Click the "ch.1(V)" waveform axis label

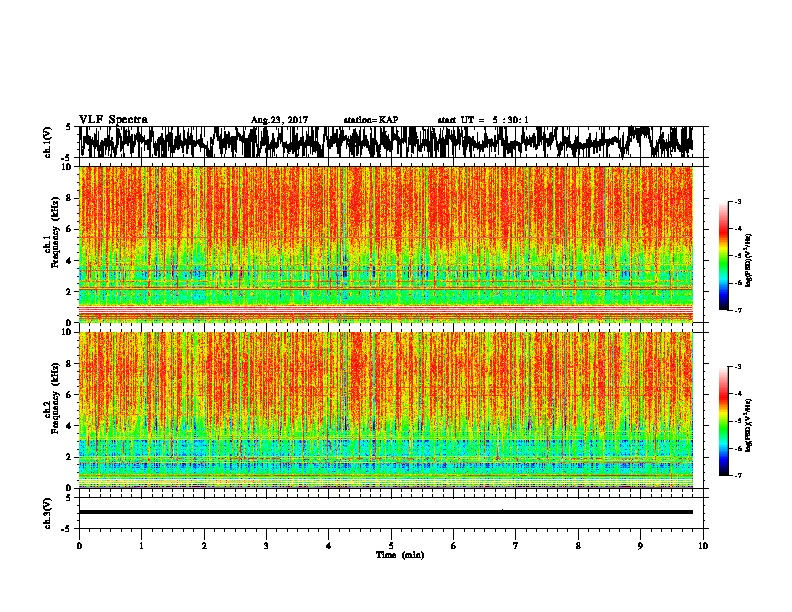47,142
